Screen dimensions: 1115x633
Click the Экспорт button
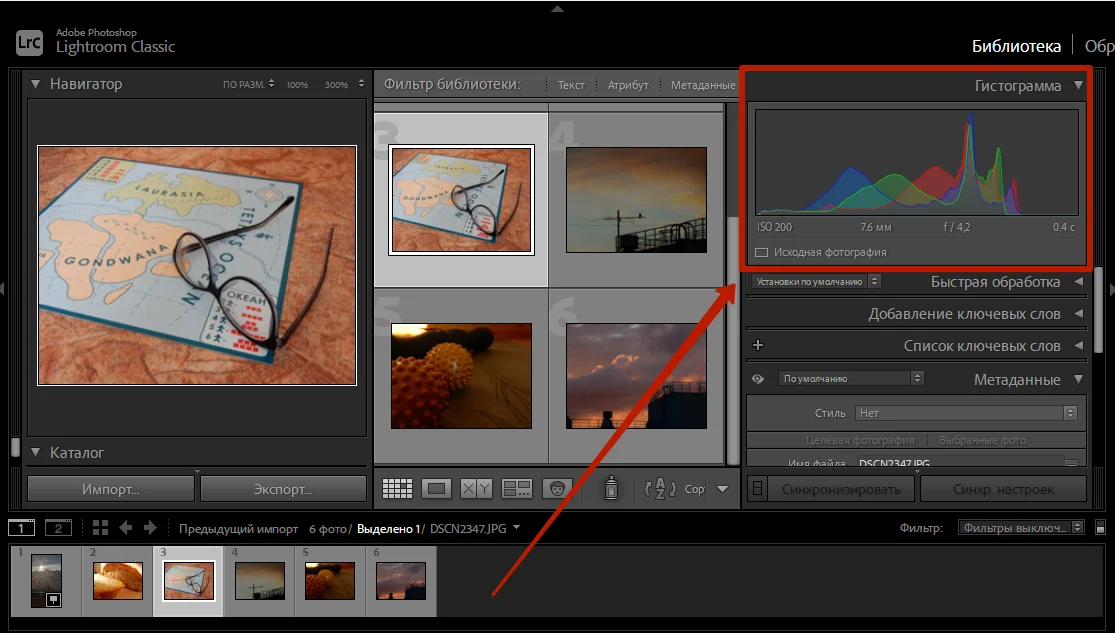point(283,489)
